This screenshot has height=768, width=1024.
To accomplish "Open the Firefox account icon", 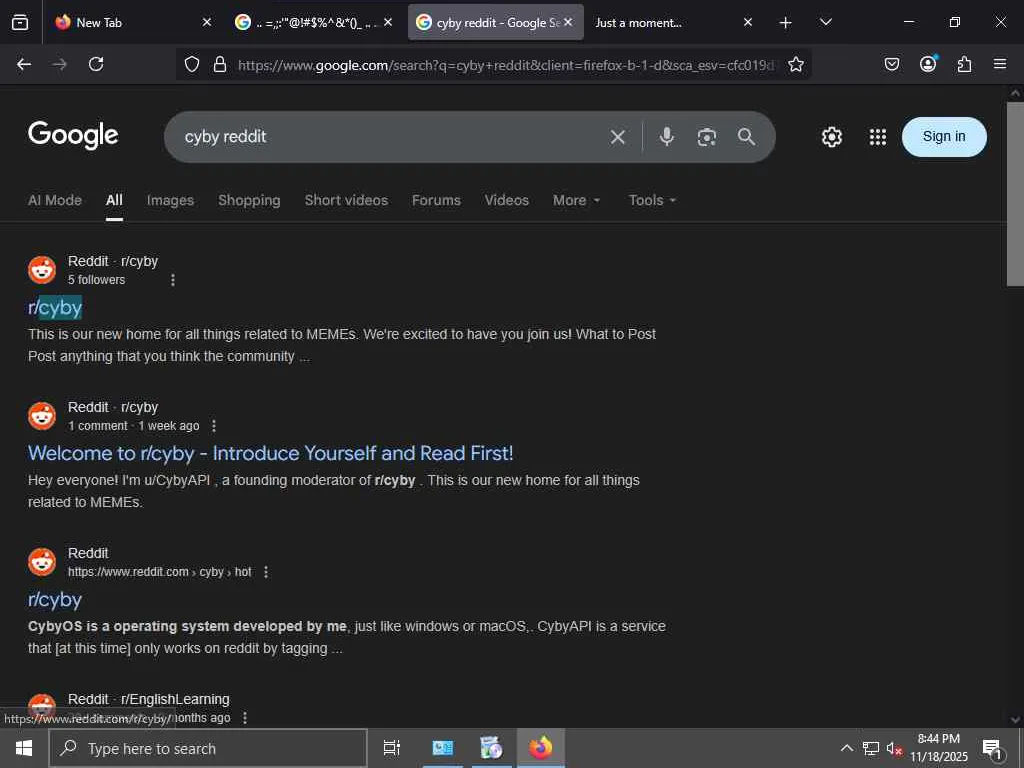I will click(928, 63).
